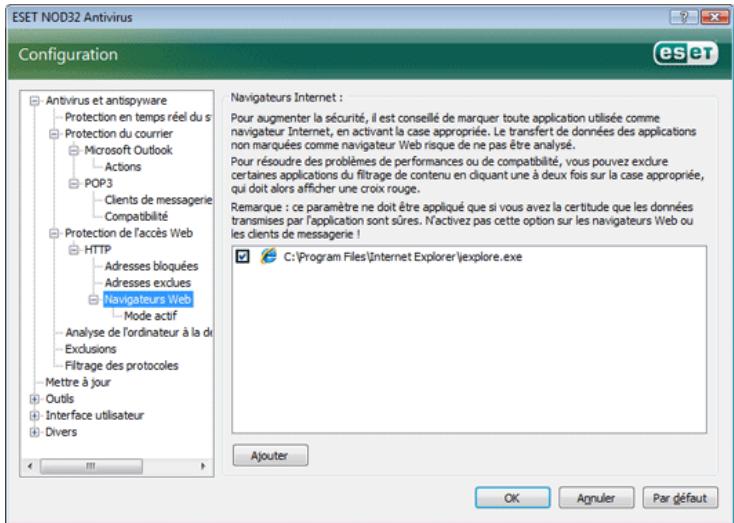
Task: Collapse the Antivirus et antispyware node
Action: pos(35,101)
